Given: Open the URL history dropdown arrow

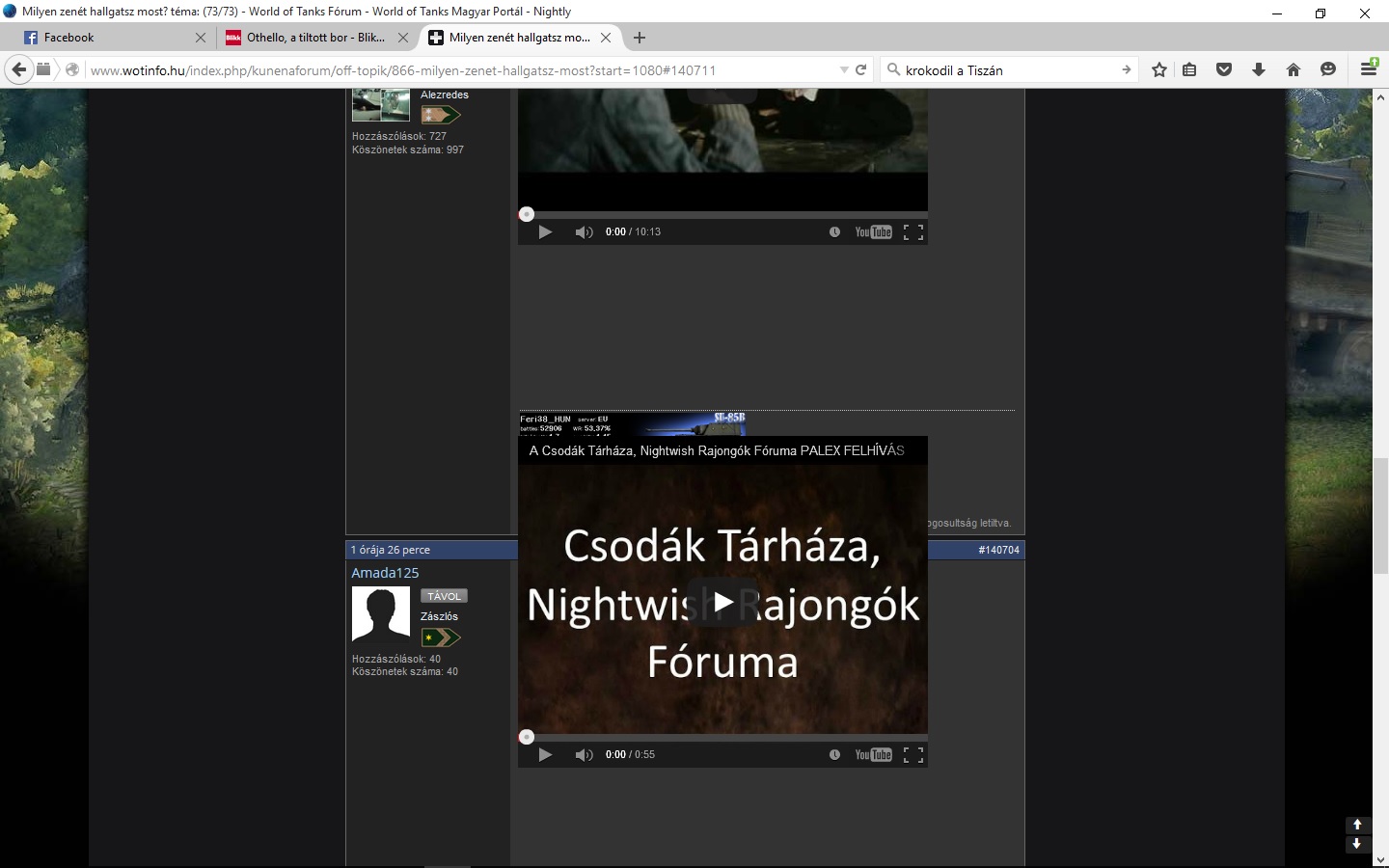Looking at the screenshot, I should (844, 70).
